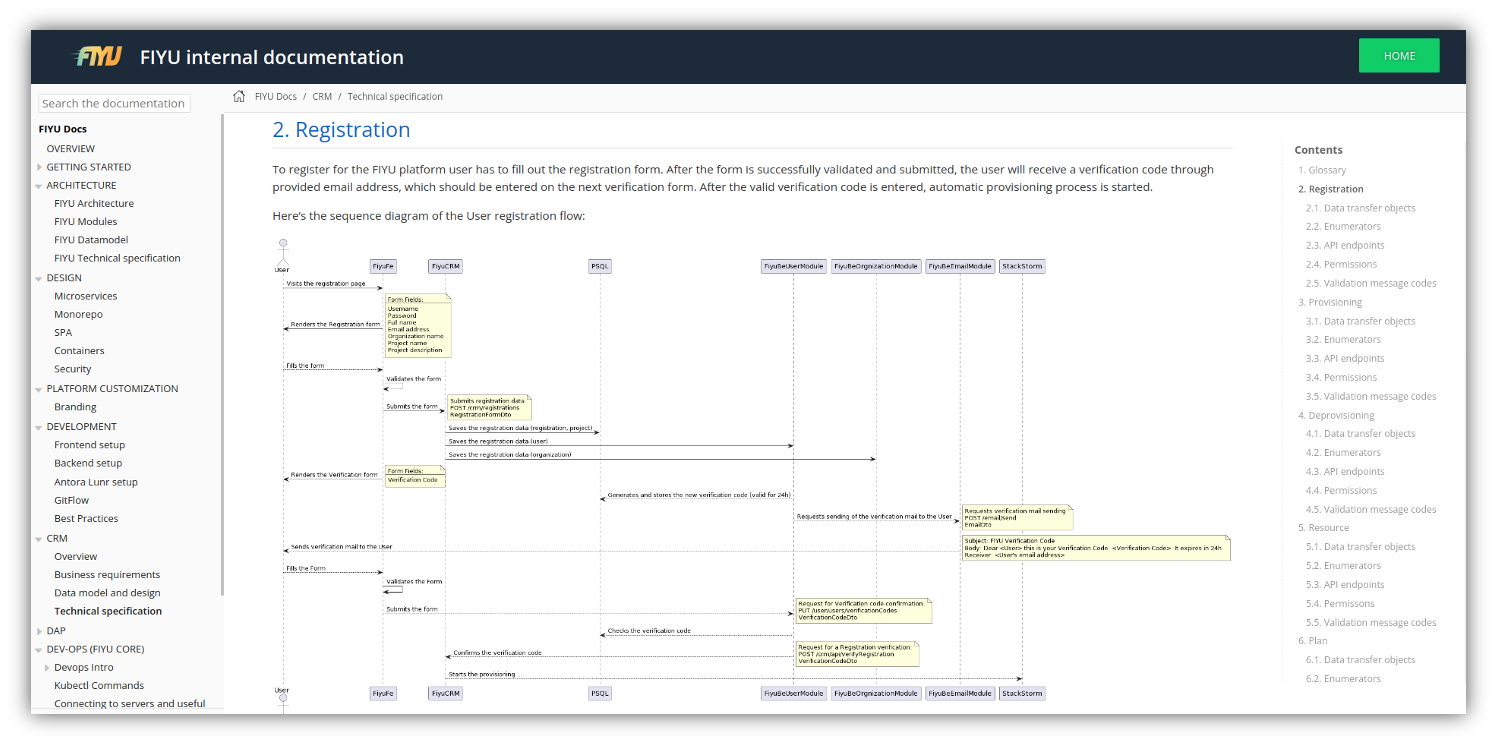Viewport: 1496px width, 744px height.
Task: Open FIYU Modules page
Action: pyautogui.click(x=85, y=221)
